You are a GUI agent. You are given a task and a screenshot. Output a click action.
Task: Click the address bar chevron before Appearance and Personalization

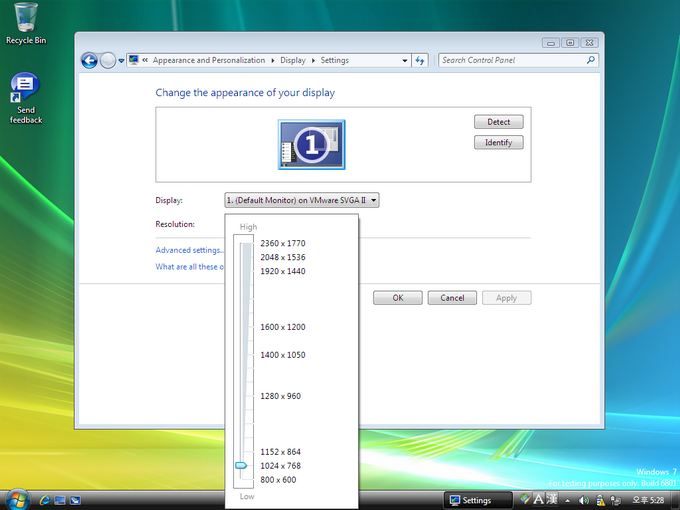[145, 60]
